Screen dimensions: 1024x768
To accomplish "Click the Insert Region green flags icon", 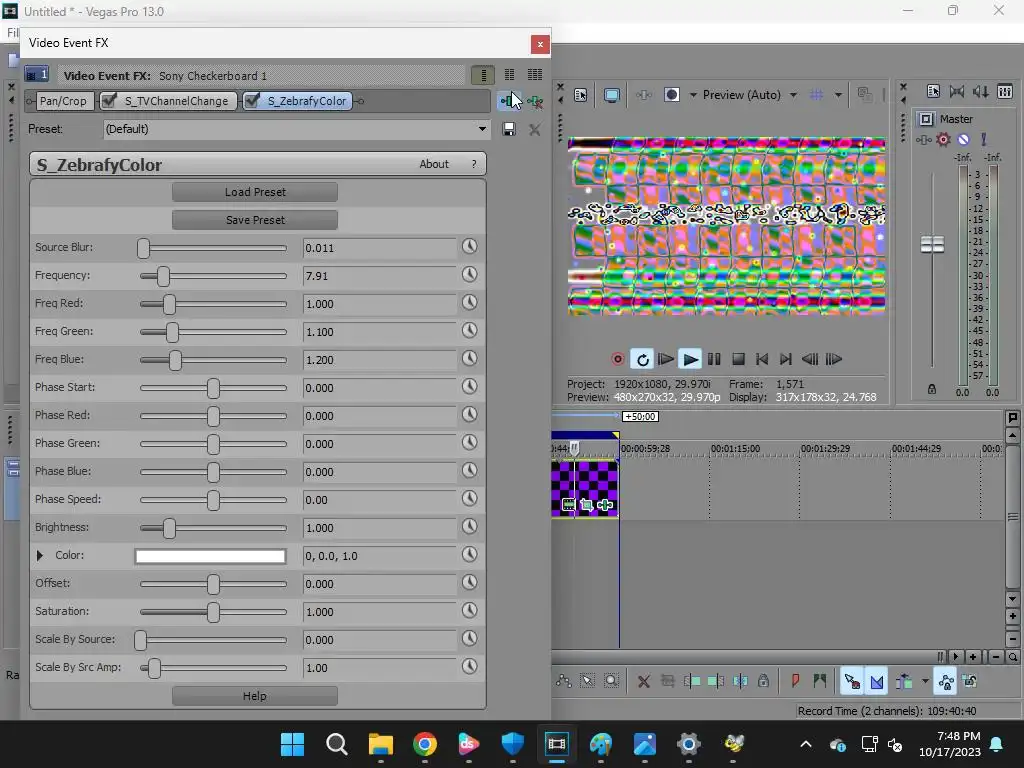I will [820, 681].
